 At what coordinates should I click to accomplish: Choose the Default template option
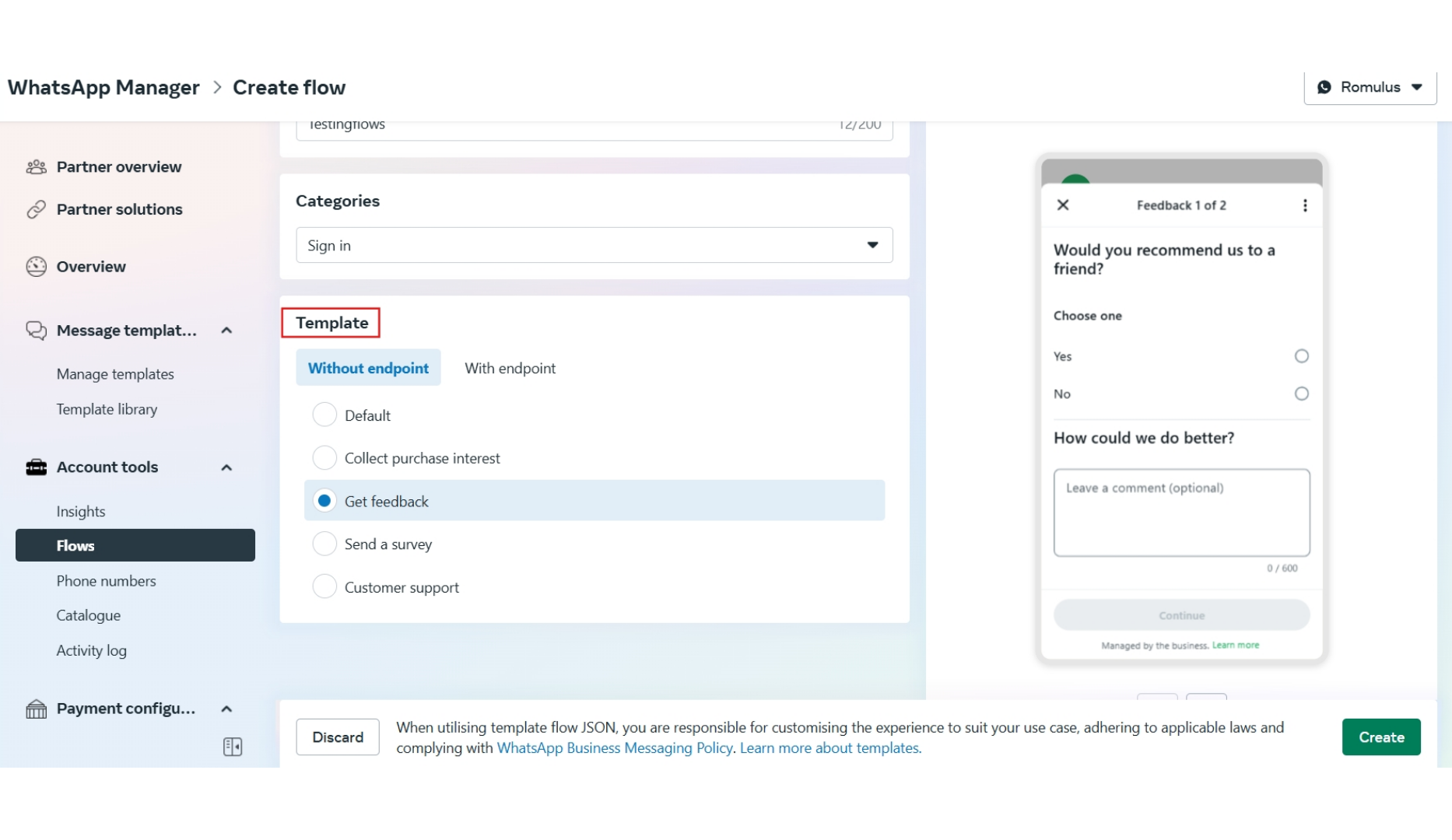pos(324,415)
